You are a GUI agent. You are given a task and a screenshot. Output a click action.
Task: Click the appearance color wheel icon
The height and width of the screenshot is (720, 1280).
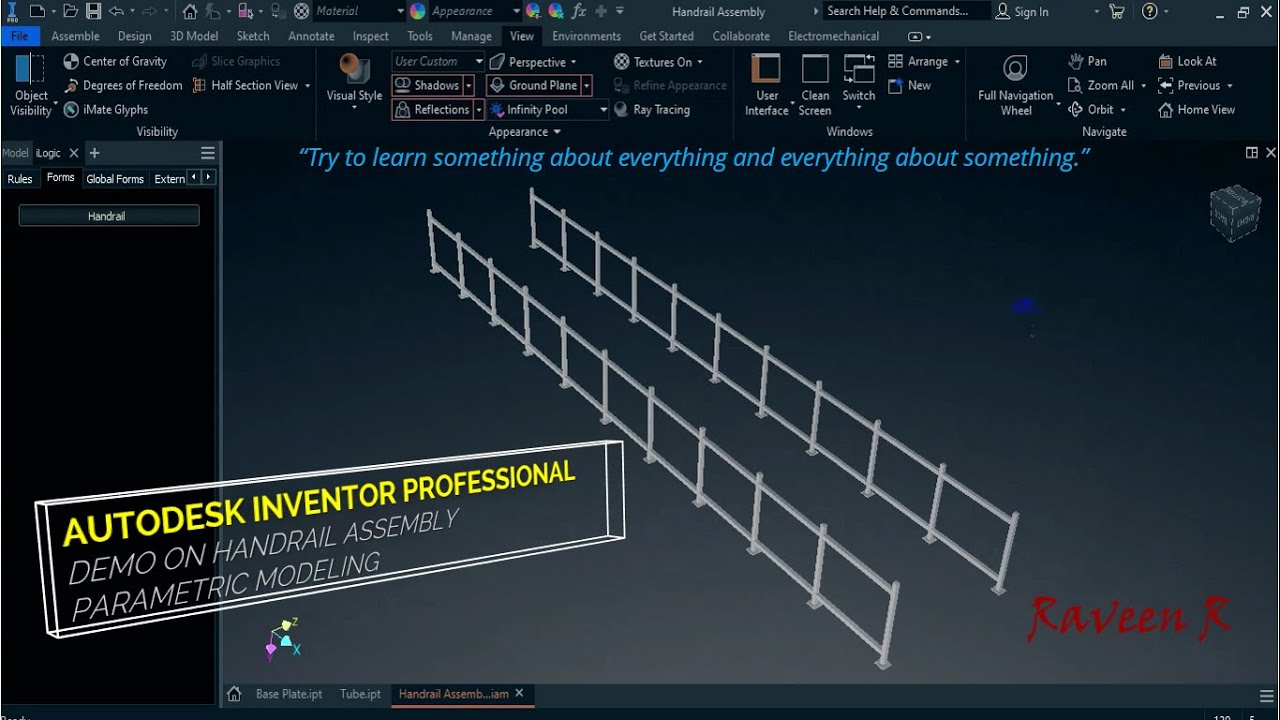(x=417, y=11)
